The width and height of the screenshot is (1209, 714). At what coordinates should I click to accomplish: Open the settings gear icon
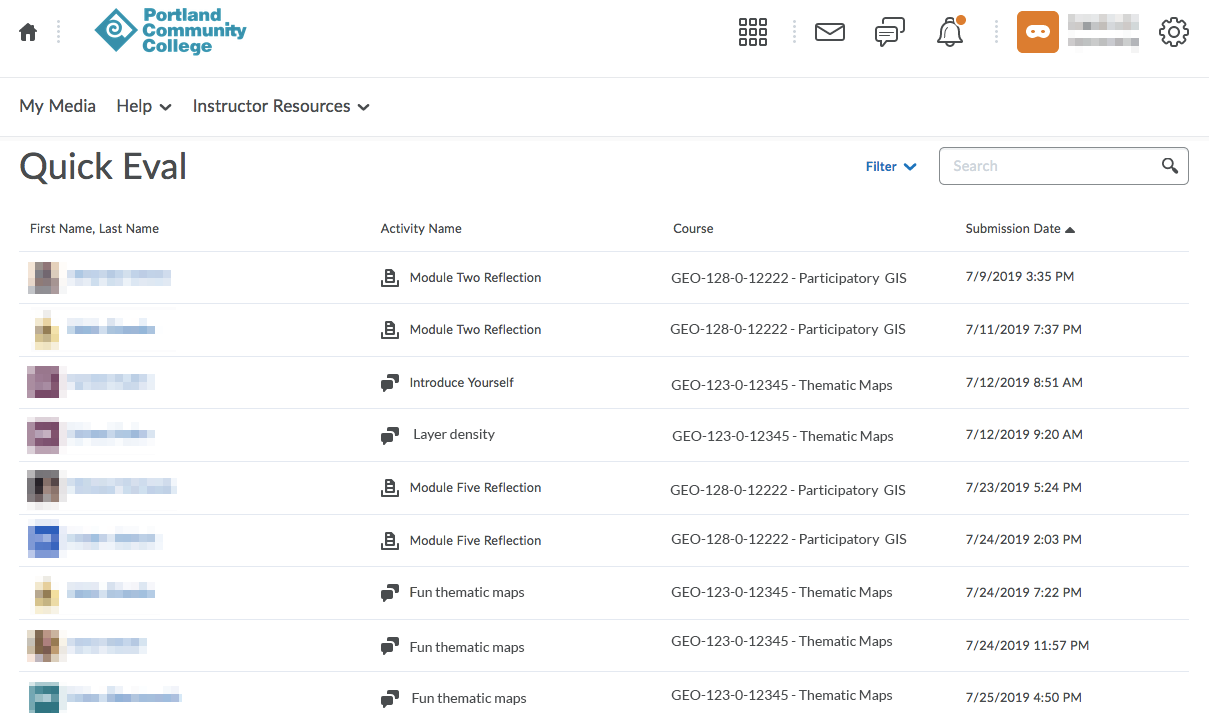click(x=1173, y=32)
